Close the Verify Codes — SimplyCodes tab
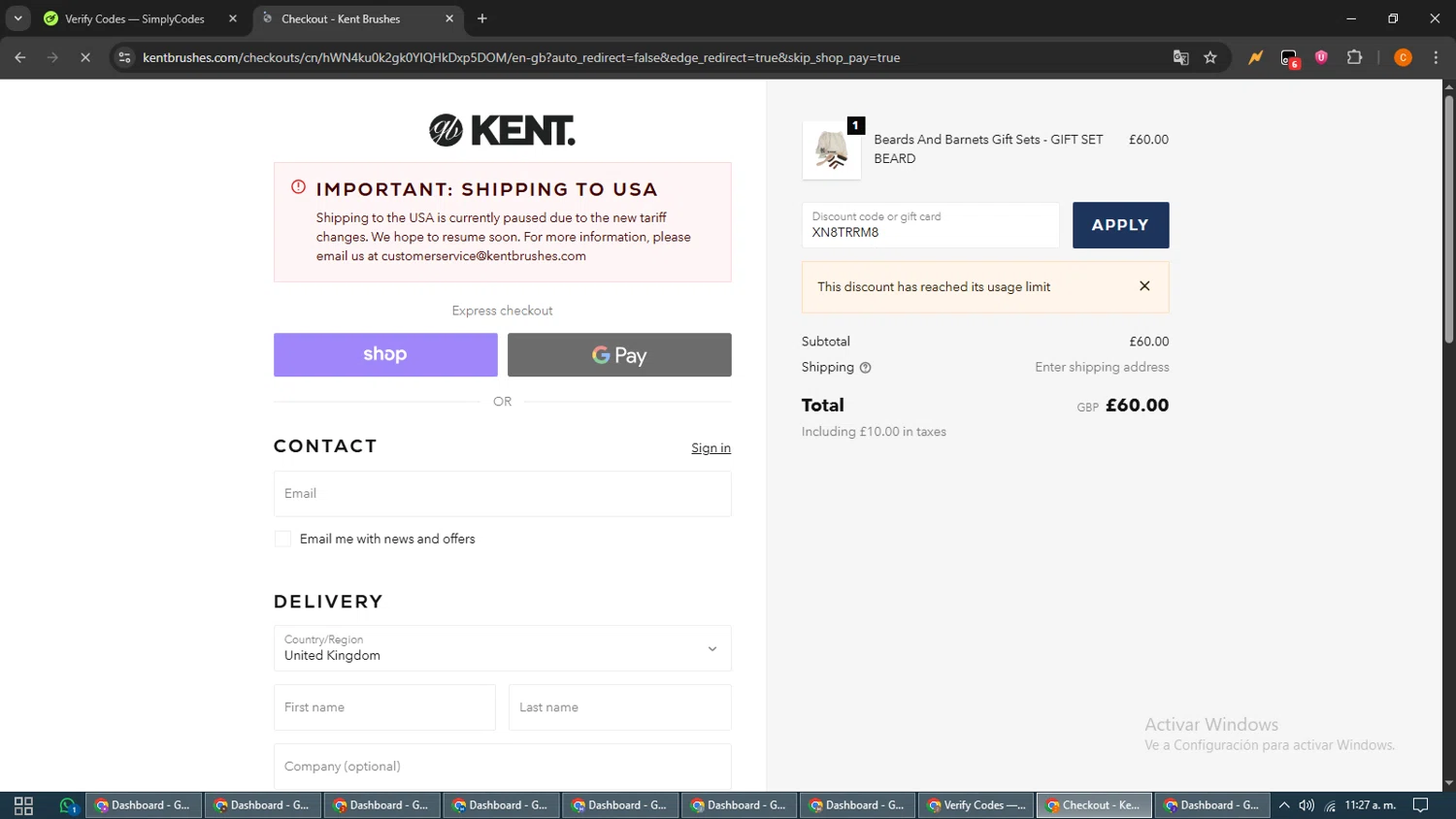Image resolution: width=1456 pixels, height=819 pixels. coord(233,18)
